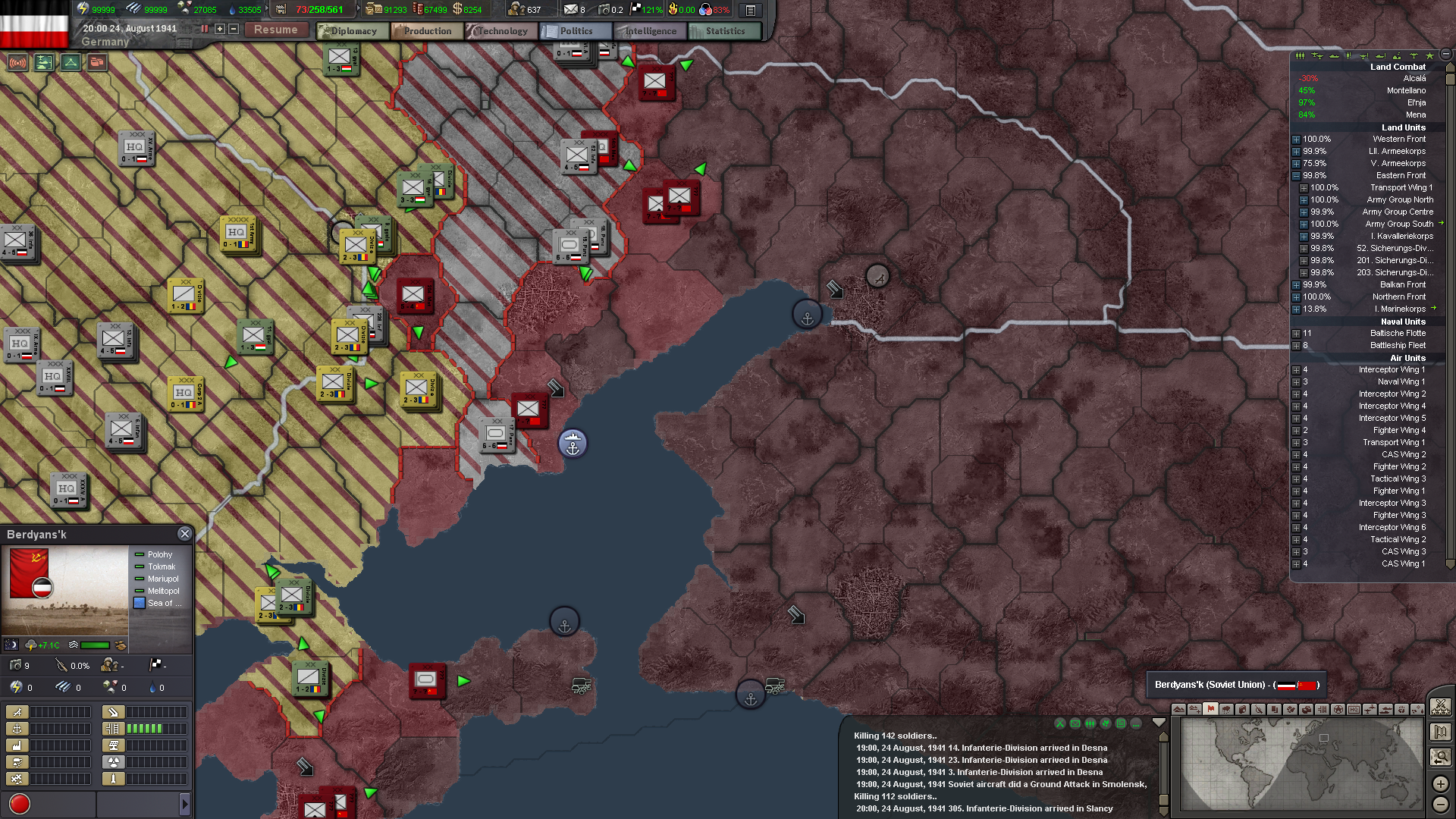Select the terrain map mode
This screenshot has height=819, width=1456.
[1178, 710]
